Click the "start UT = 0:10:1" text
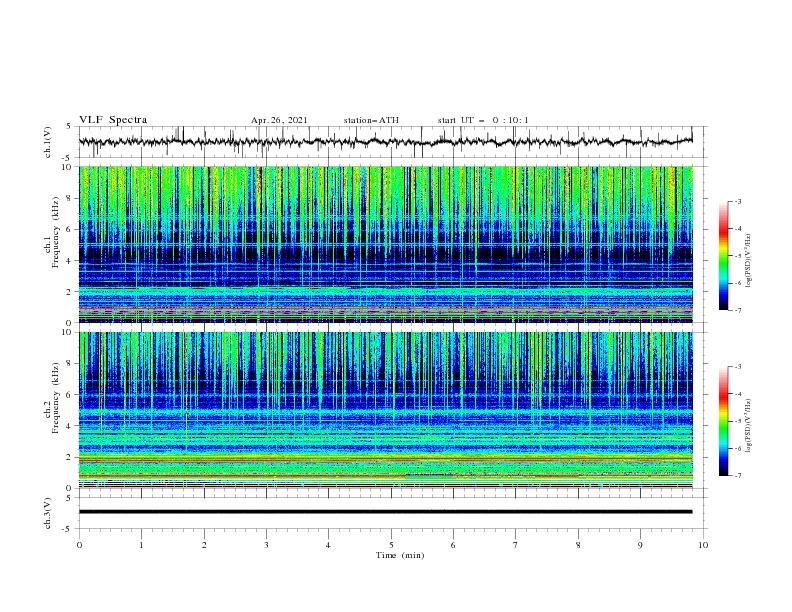792x612 pixels. click(x=482, y=120)
